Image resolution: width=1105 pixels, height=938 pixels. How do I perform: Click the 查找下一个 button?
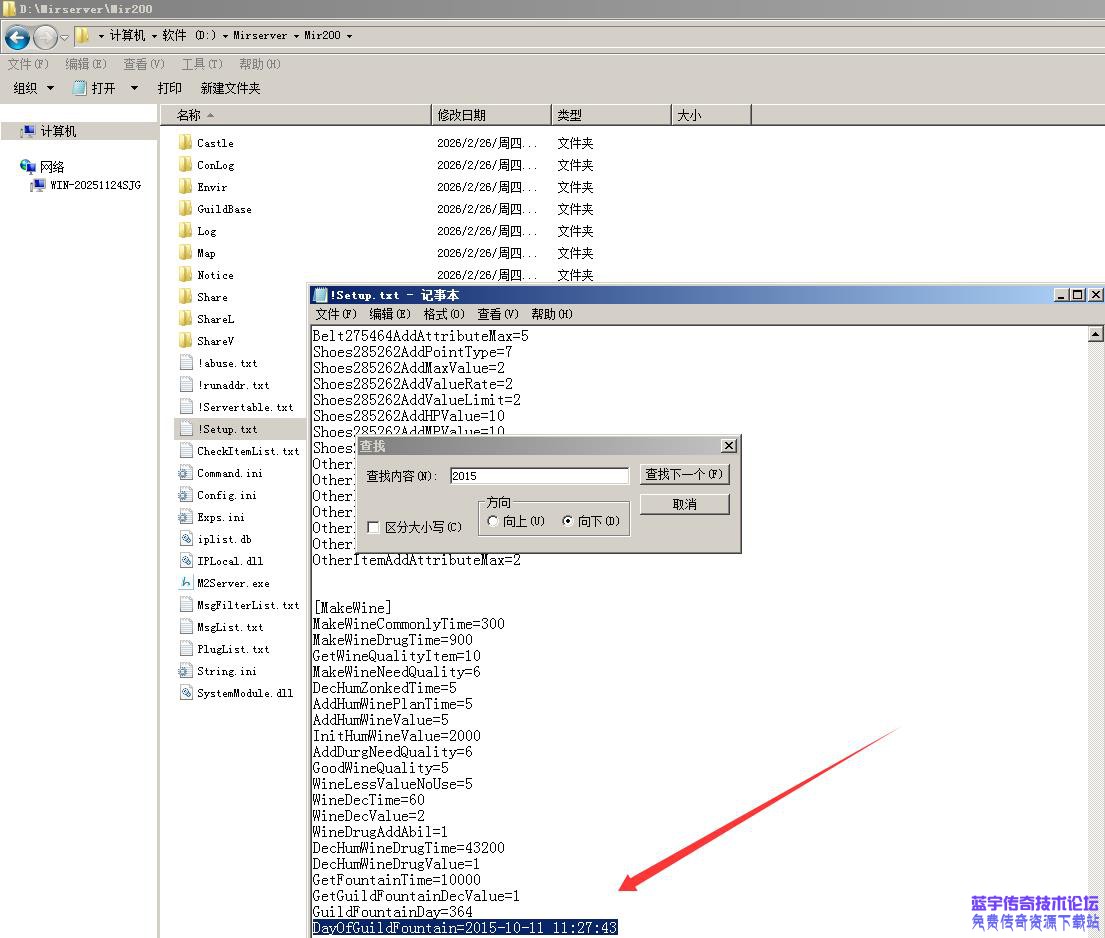coord(684,474)
